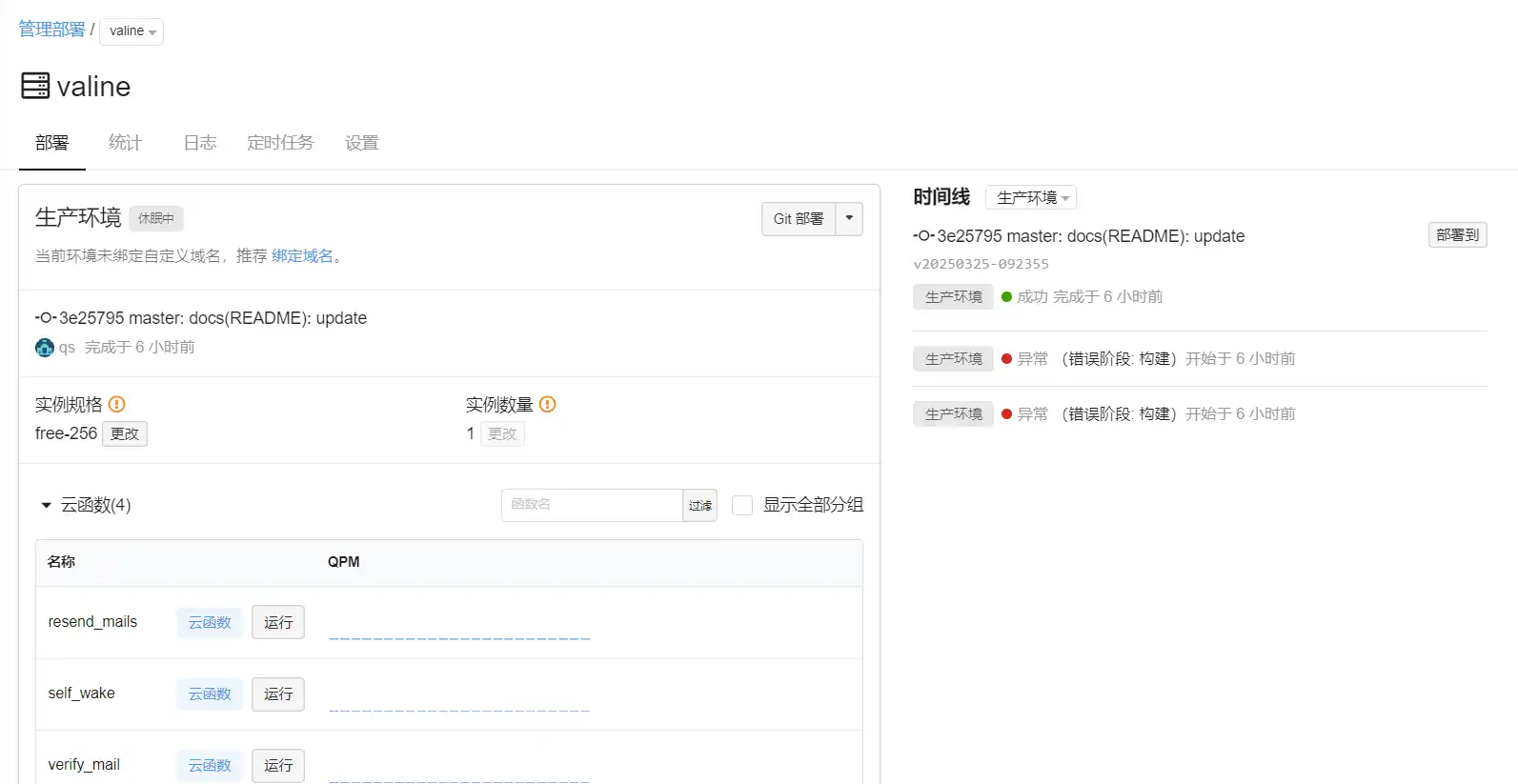
Task: Open the Git 部署 dropdown arrow
Action: [x=849, y=218]
